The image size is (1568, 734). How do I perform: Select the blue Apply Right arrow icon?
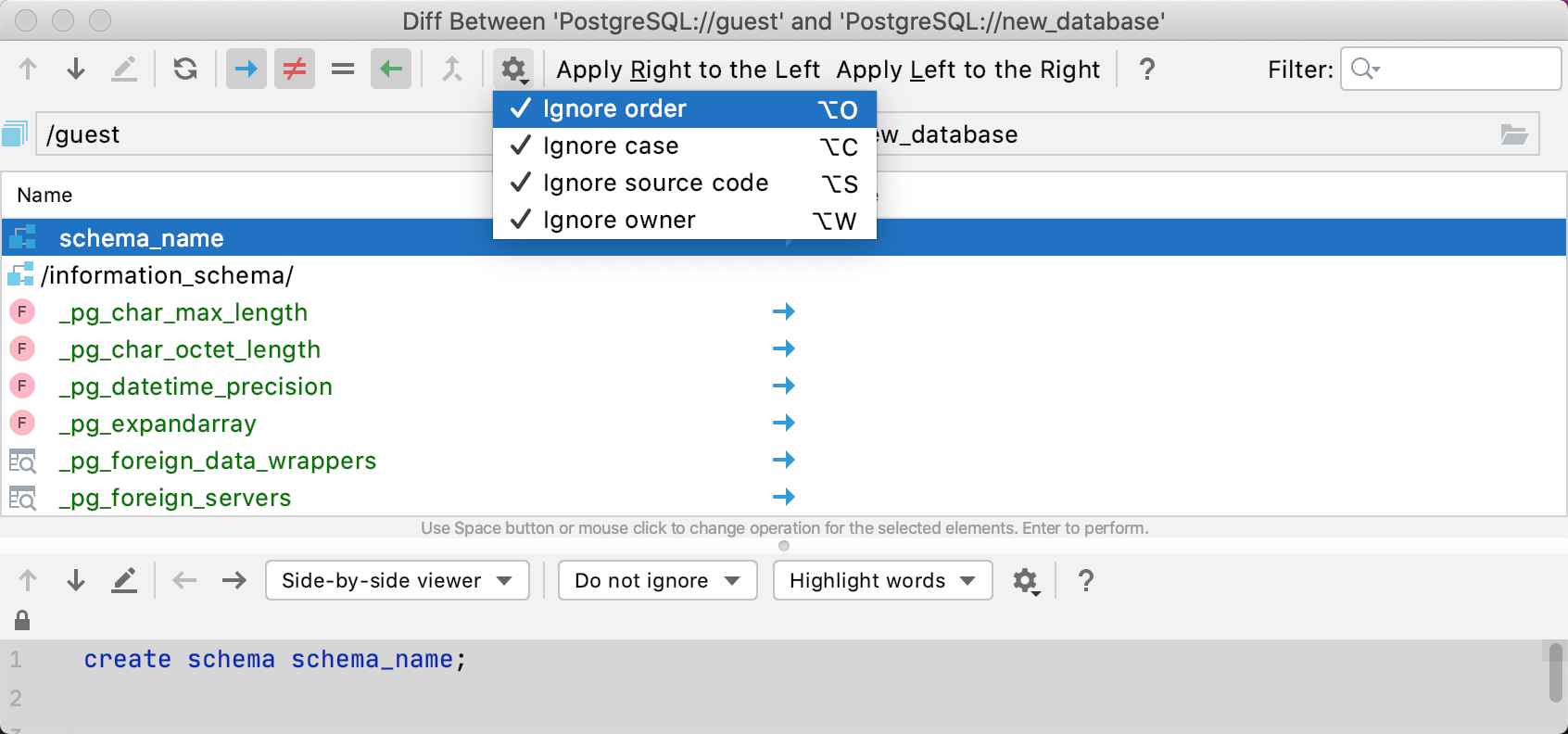pyautogui.click(x=246, y=69)
